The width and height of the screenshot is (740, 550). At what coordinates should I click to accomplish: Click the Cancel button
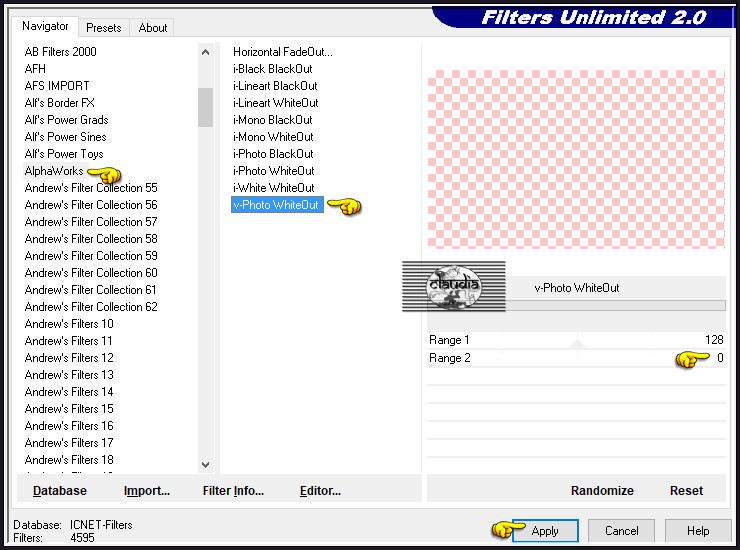[x=621, y=531]
